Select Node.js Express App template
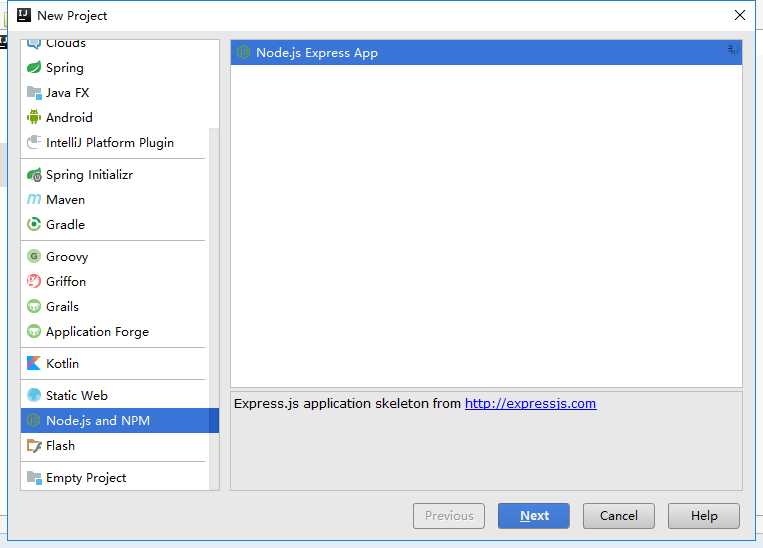The width and height of the screenshot is (763, 548). [486, 53]
